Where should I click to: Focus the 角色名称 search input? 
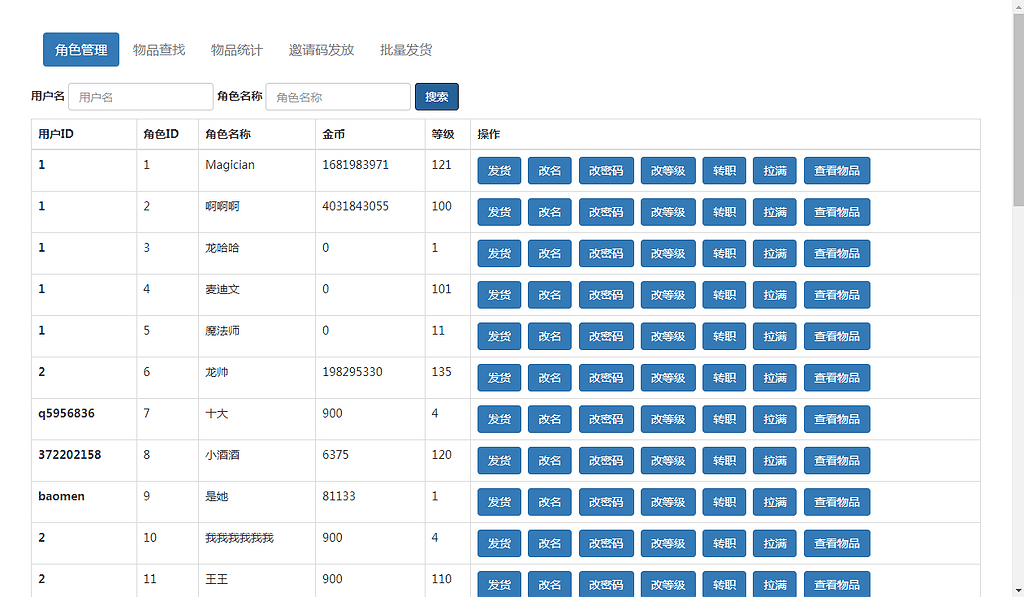point(338,97)
